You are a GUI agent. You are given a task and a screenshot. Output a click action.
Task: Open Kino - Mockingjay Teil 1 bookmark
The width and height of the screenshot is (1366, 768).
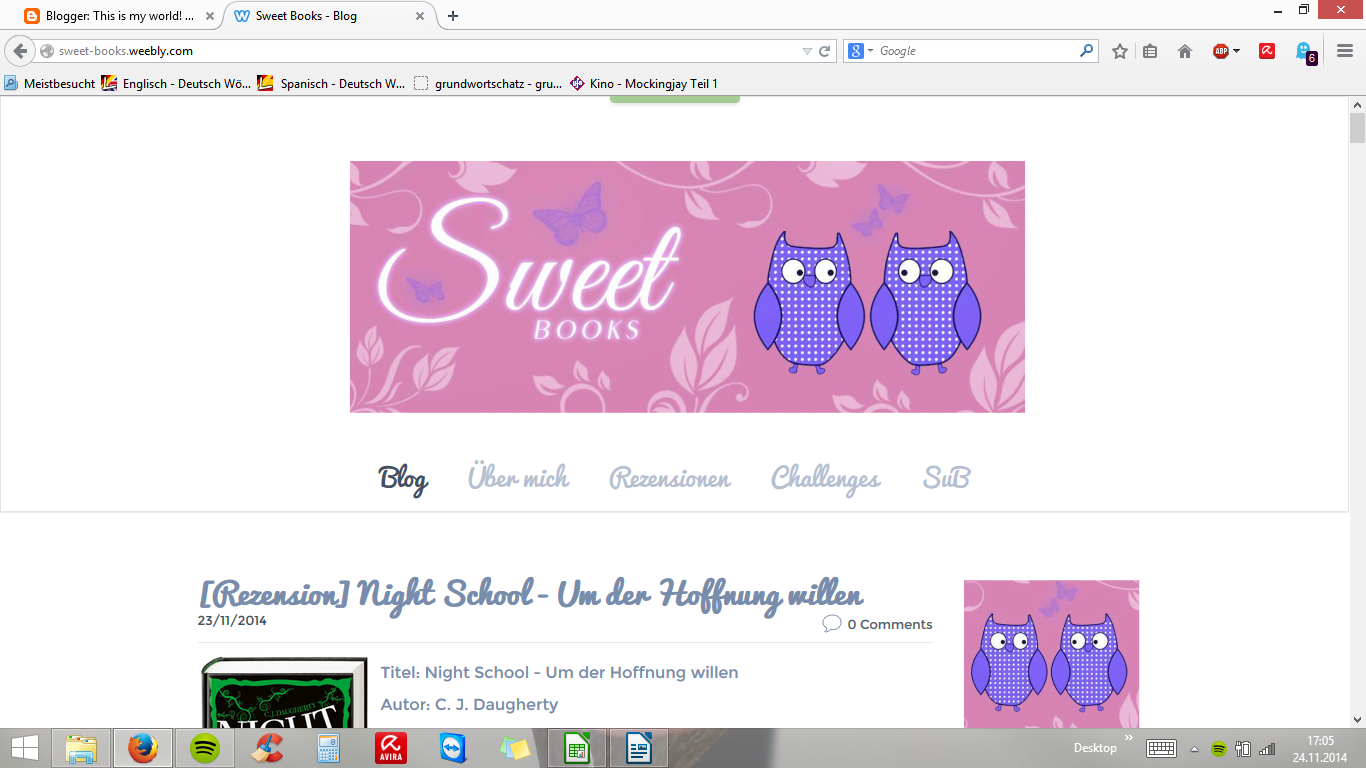(644, 84)
